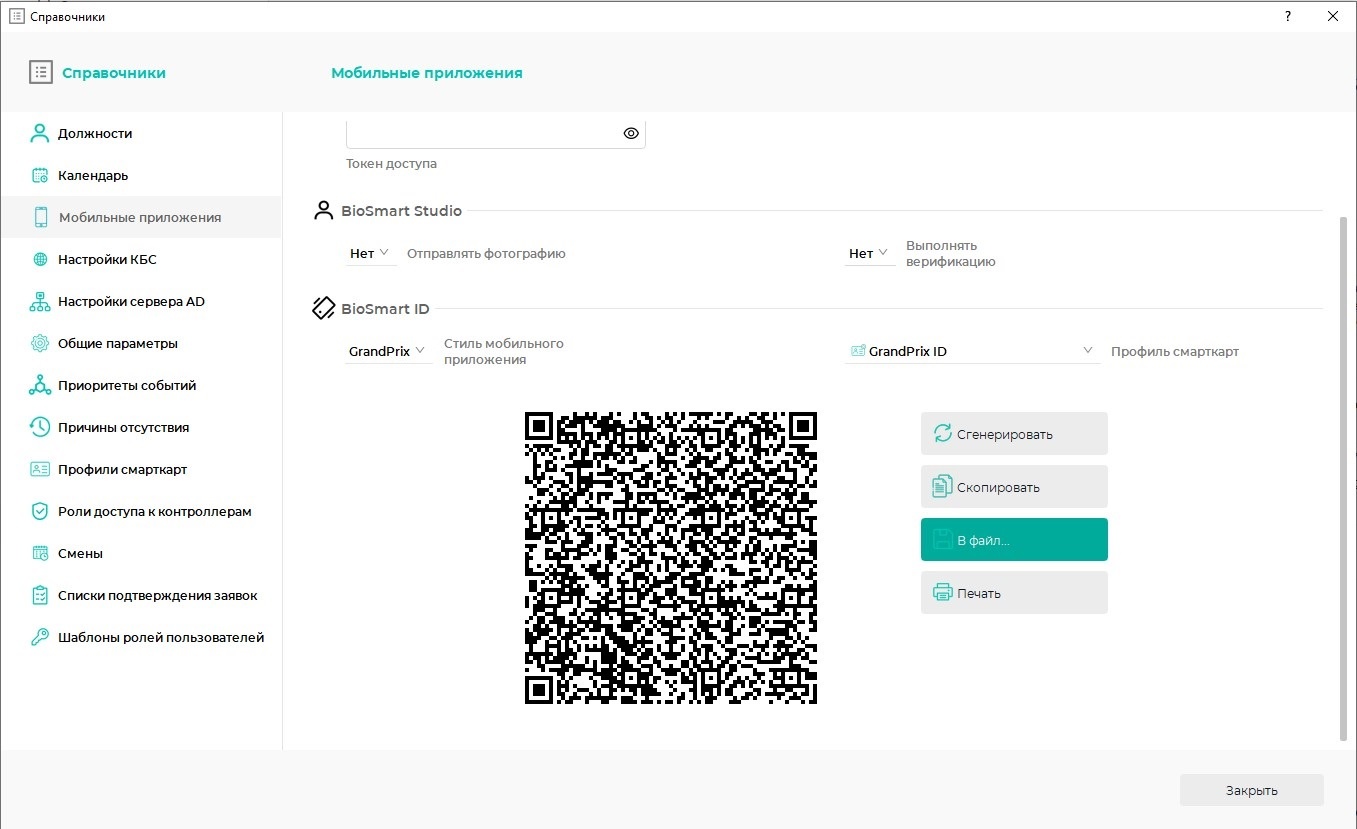The width and height of the screenshot is (1357, 829).
Task: Click the Приоритеты событий nodes icon
Action: pyautogui.click(x=40, y=385)
